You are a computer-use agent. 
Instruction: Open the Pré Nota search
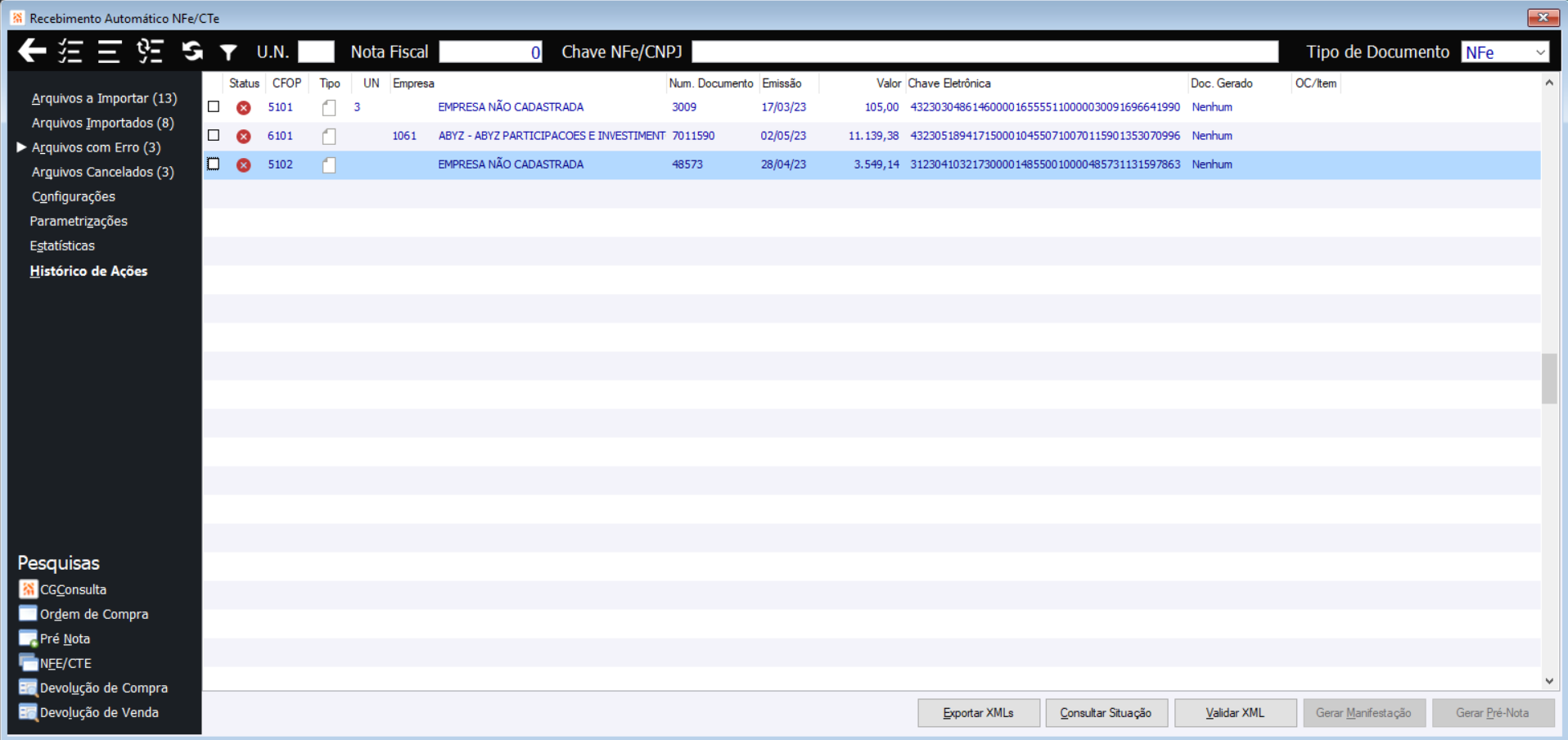55,638
